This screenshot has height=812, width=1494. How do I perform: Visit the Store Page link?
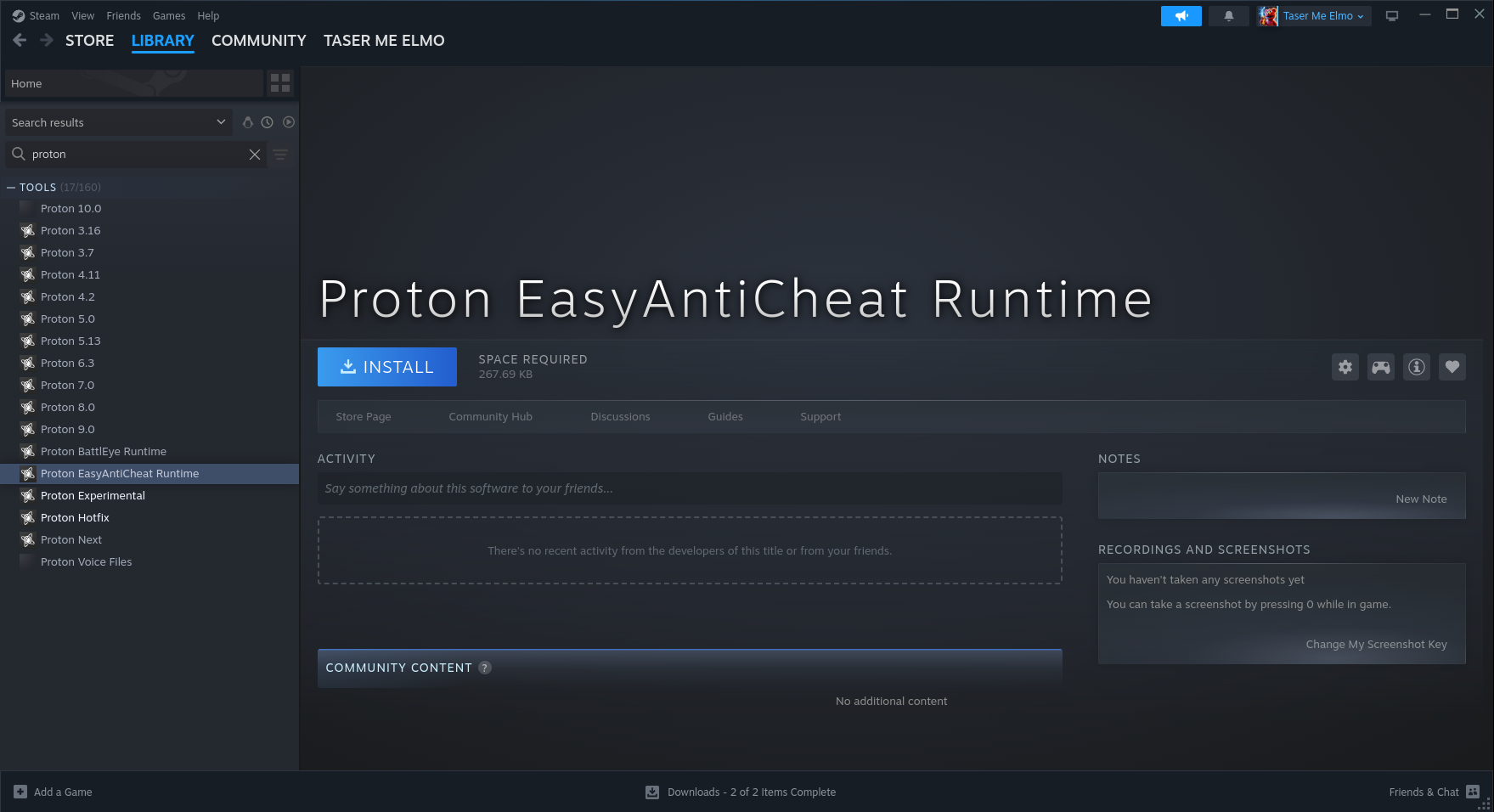pos(364,417)
